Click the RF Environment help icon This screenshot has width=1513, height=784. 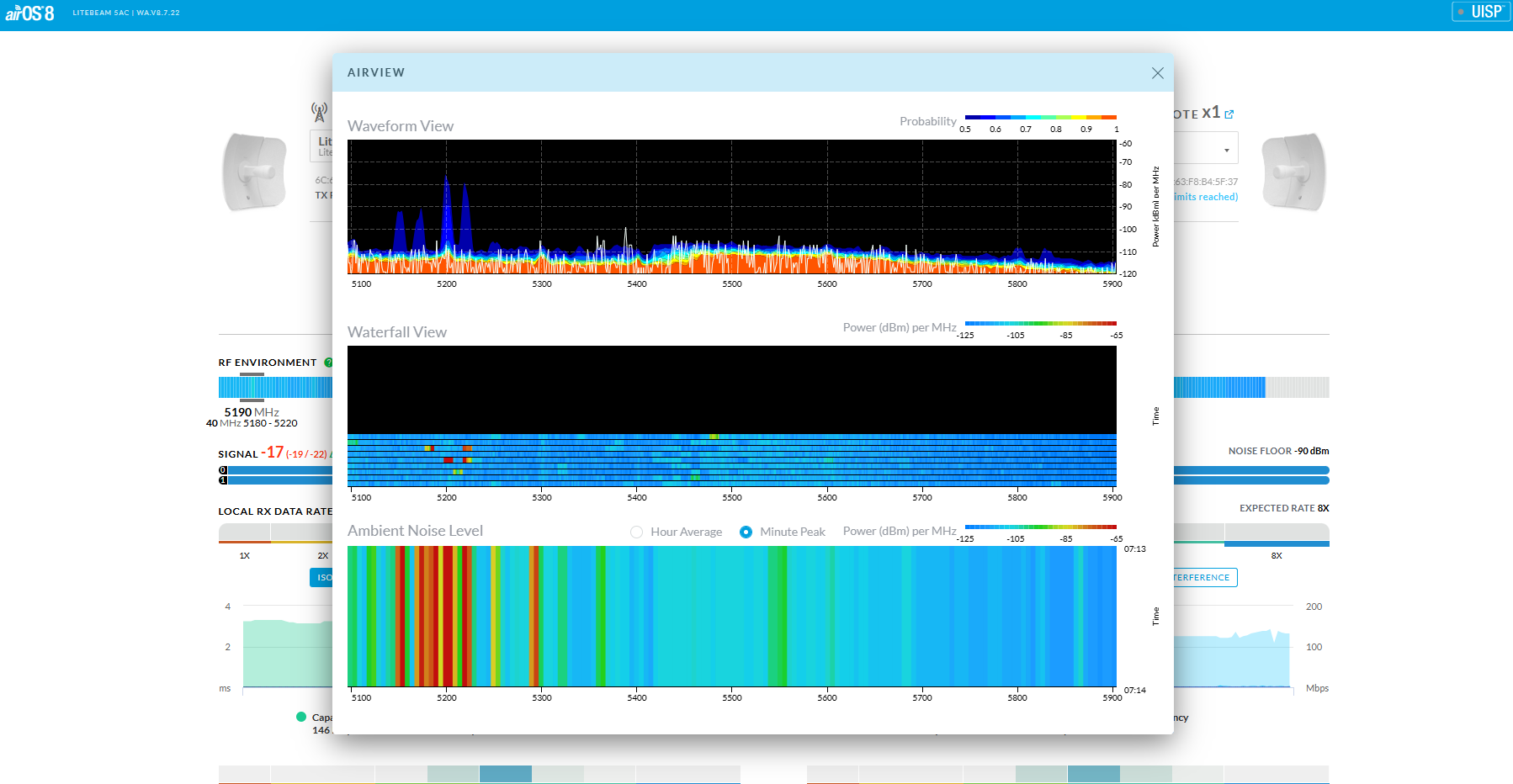[x=328, y=363]
